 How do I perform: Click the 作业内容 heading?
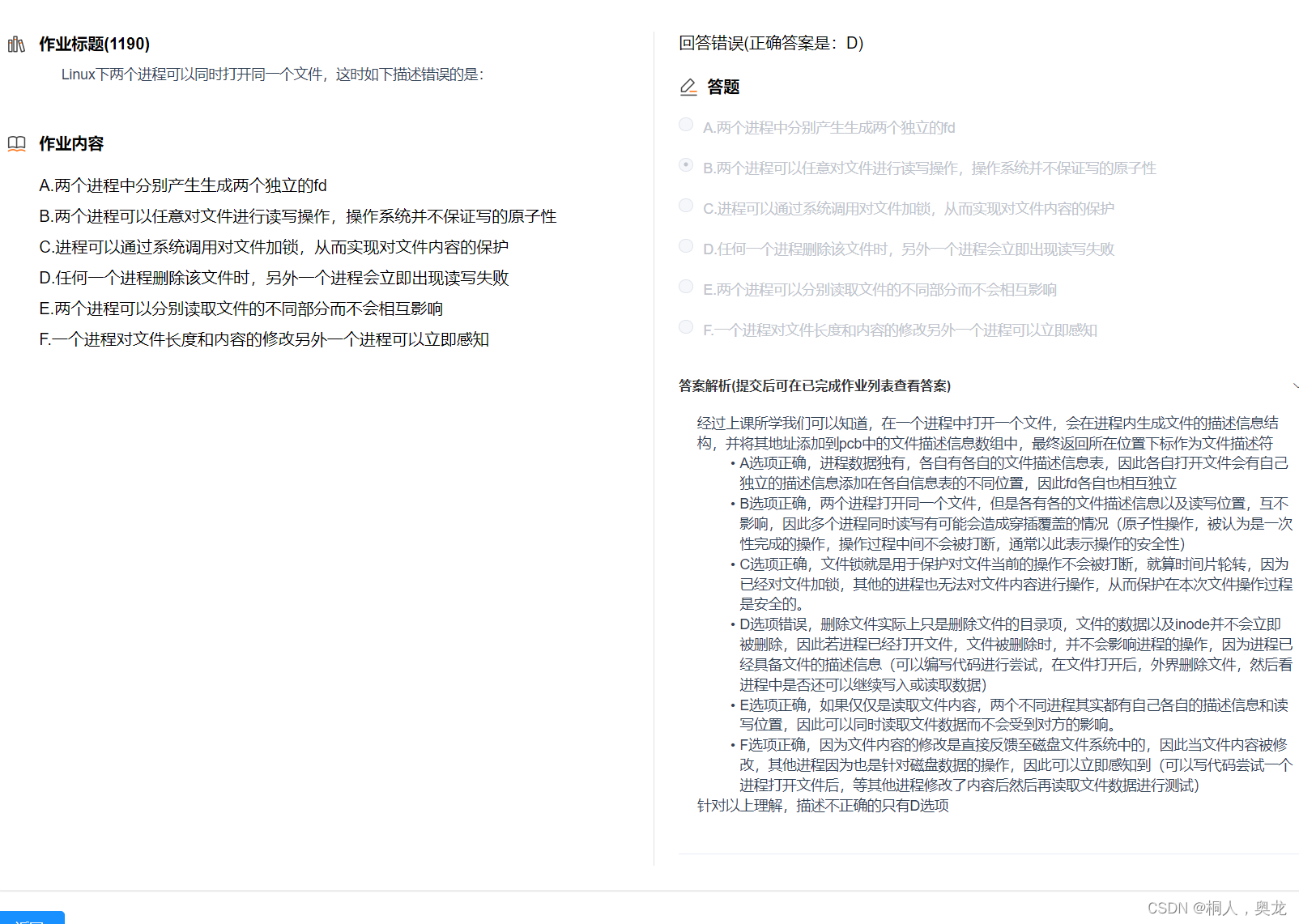coord(71,144)
